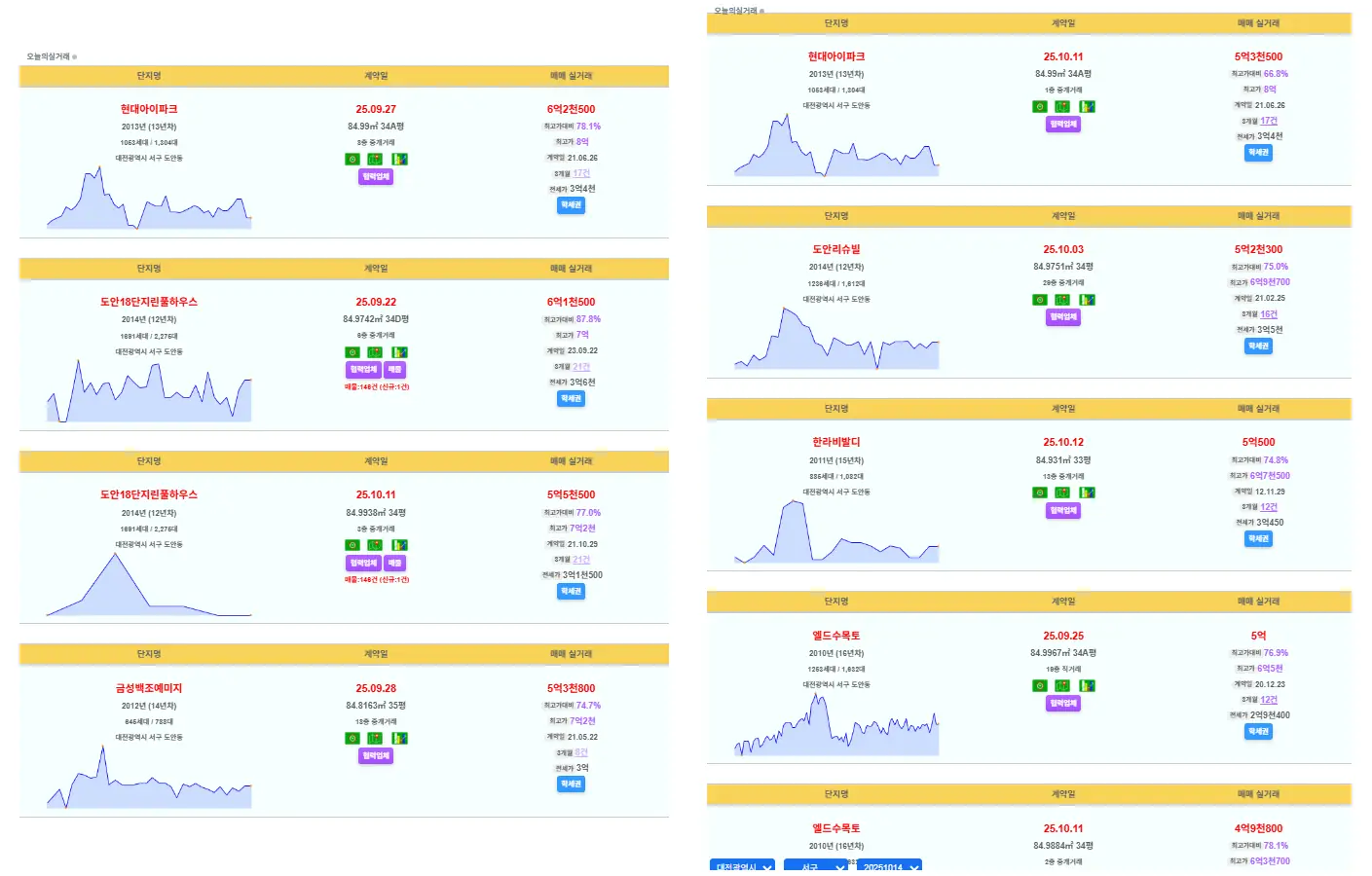This screenshot has width=1372, height=876.
Task: Open map icon in 엘드수목토 25.09.25 card
Action: click(1062, 686)
